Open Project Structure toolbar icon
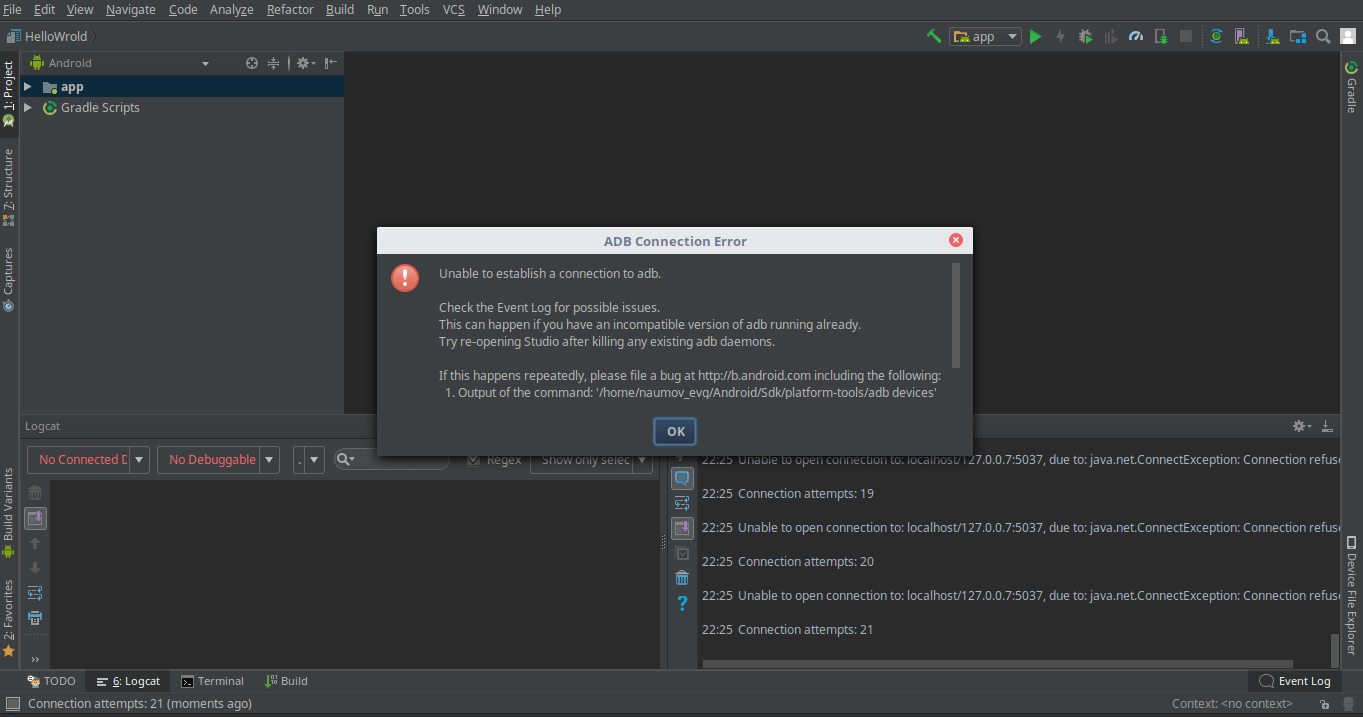Screen dimensions: 1363x717 [x=1298, y=36]
